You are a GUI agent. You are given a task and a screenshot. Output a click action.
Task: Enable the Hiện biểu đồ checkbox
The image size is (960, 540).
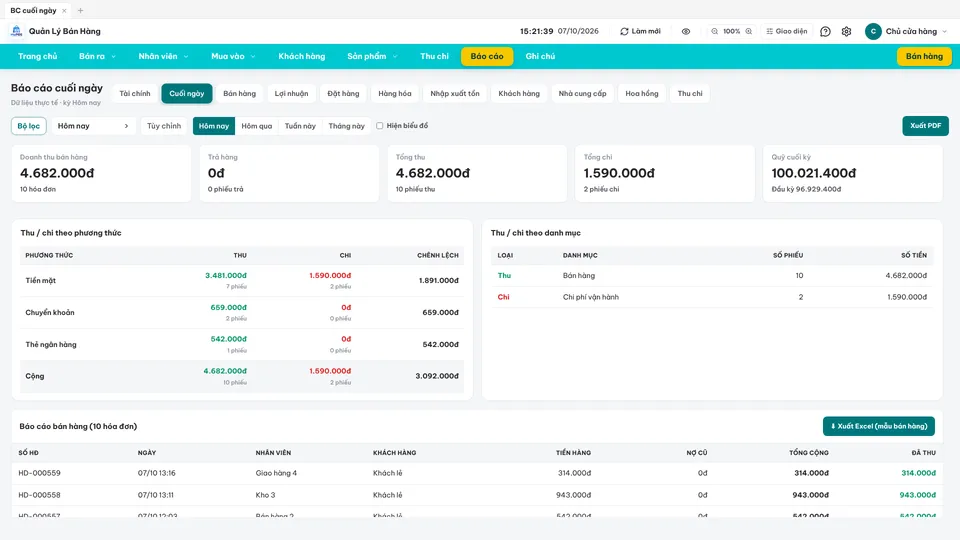(380, 126)
